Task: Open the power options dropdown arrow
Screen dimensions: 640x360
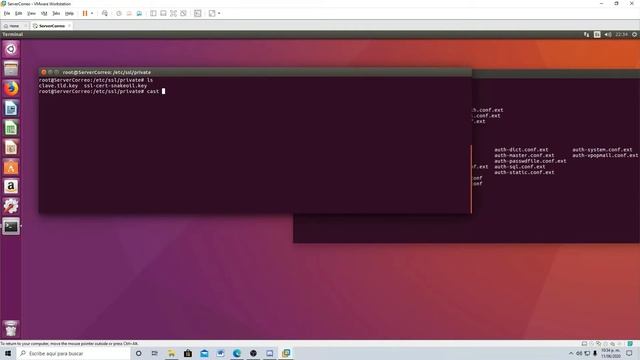Action: tap(92, 13)
